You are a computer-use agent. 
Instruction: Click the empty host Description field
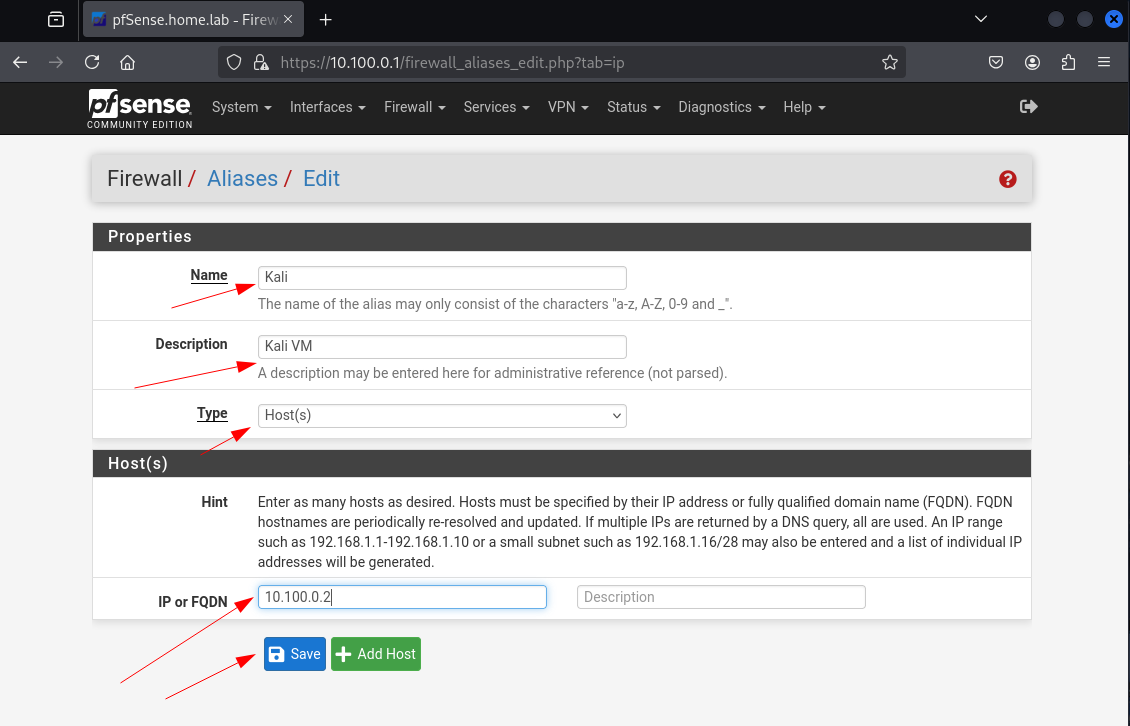pos(721,597)
